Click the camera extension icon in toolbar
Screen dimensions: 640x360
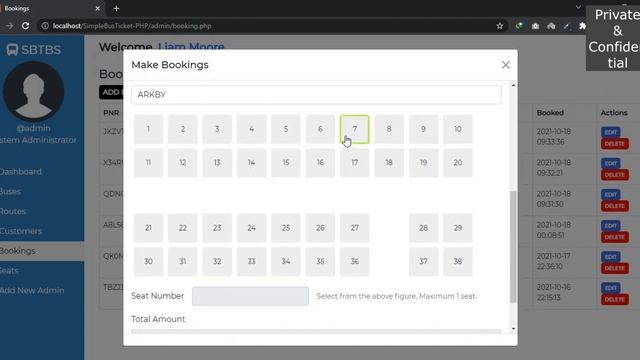pyautogui.click(x=535, y=26)
